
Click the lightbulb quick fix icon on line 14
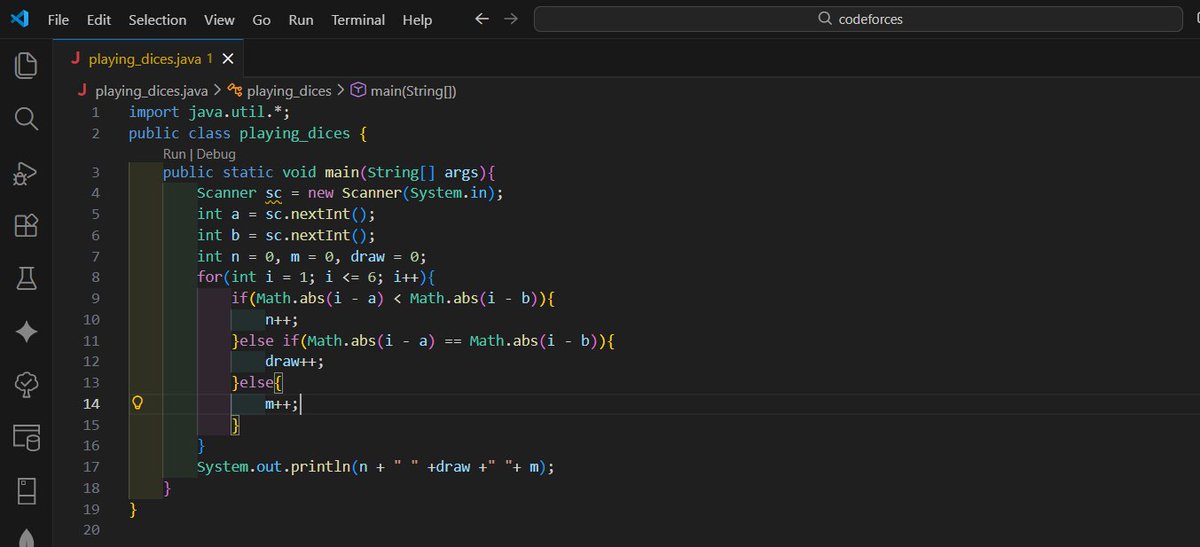(140, 403)
